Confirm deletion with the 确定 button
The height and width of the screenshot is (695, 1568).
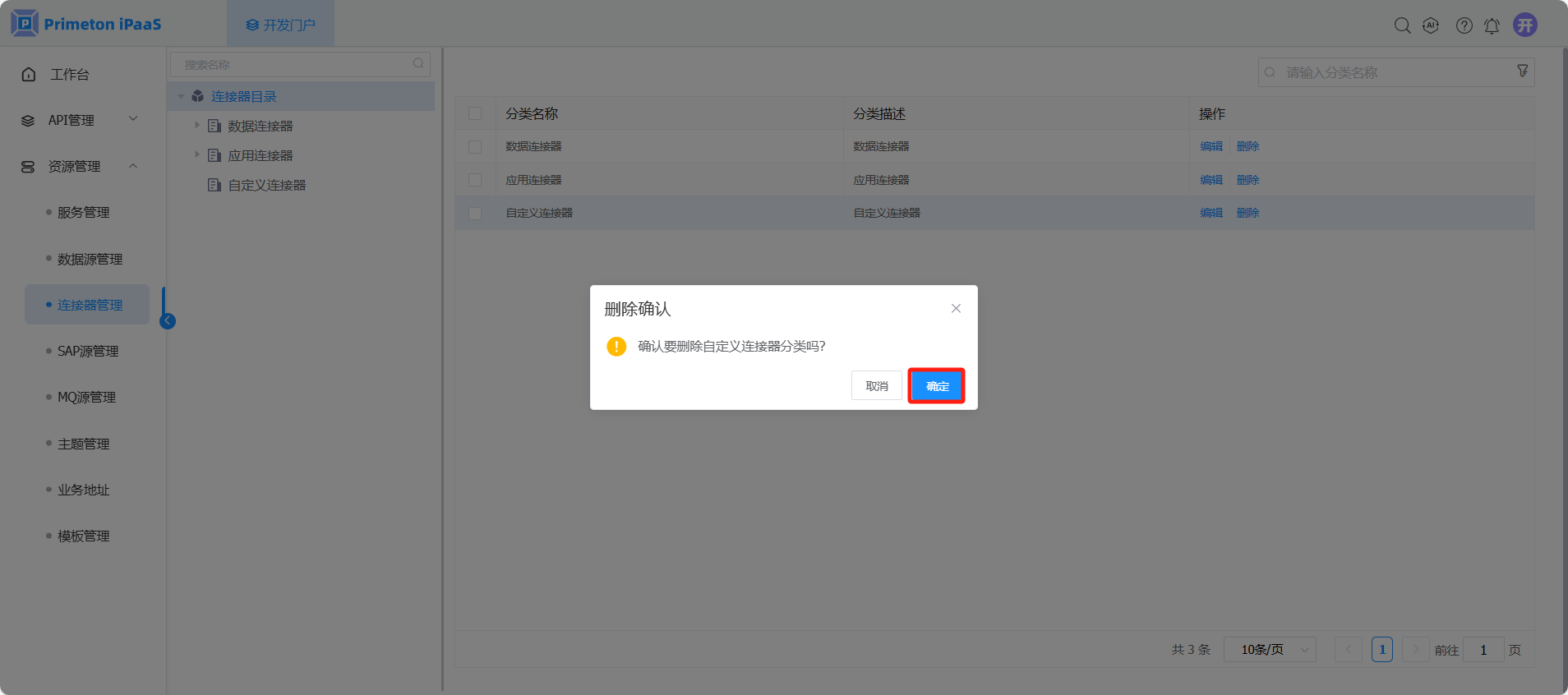936,386
